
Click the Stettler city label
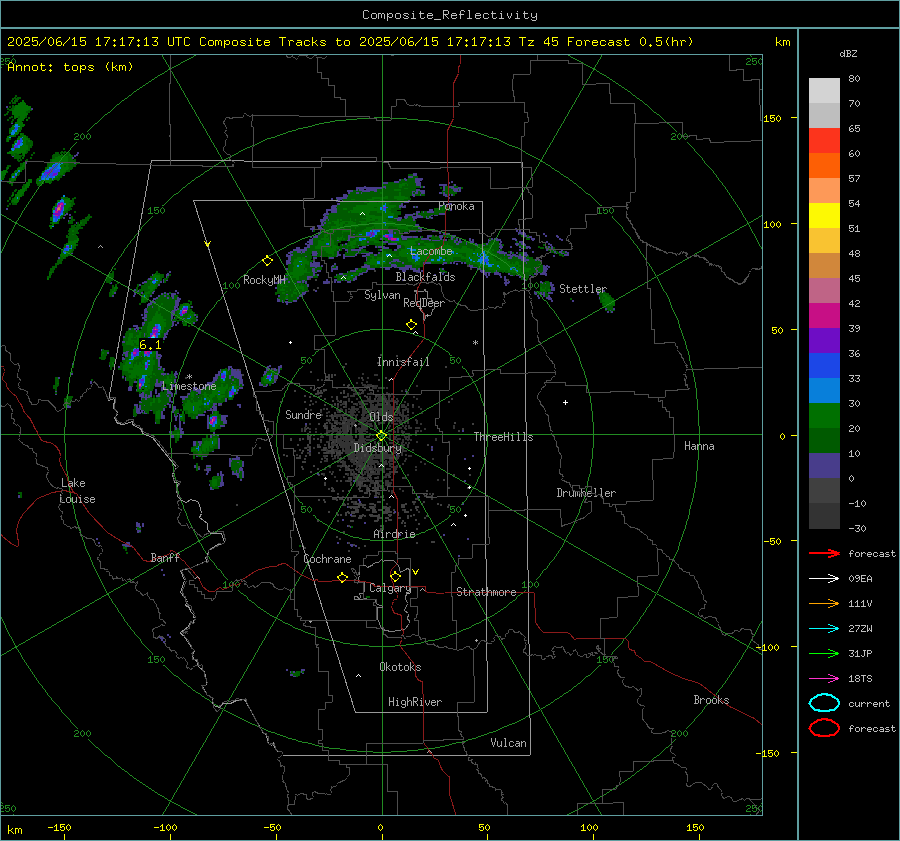coord(583,289)
